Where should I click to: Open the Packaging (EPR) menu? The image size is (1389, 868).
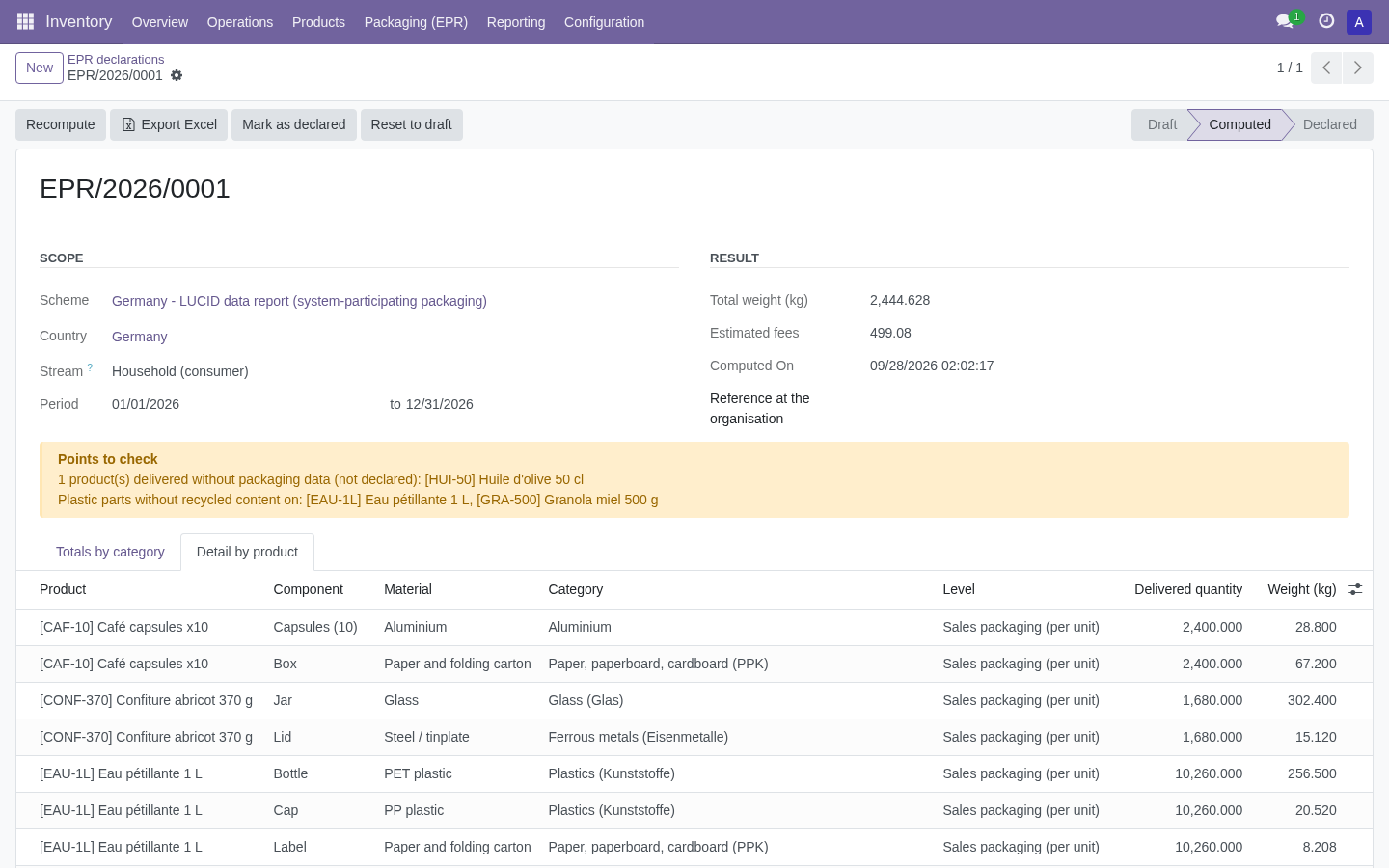(x=416, y=22)
